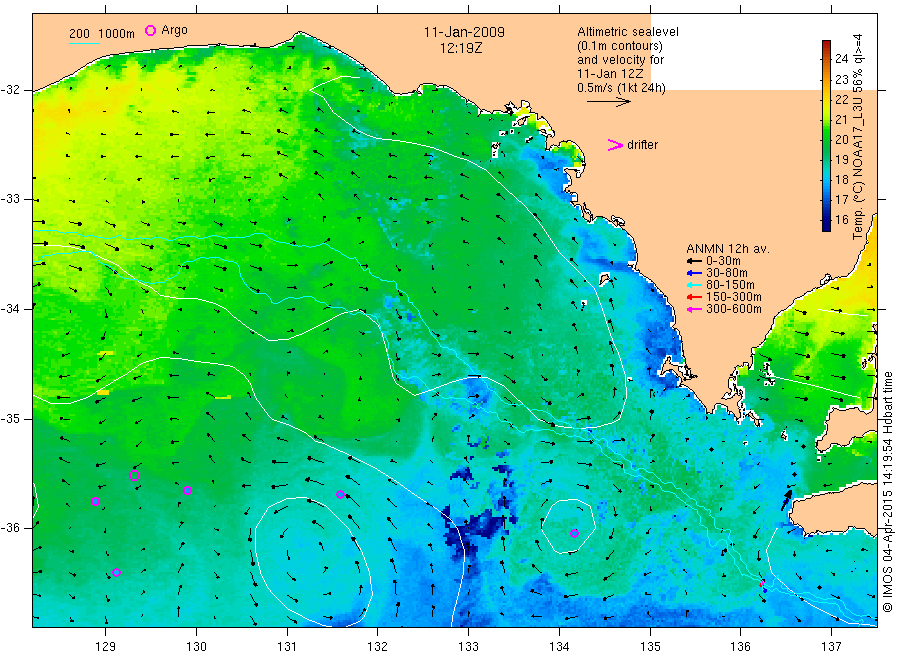Click the temperature color bar scale
The width and height of the screenshot is (900, 660).
click(x=826, y=135)
